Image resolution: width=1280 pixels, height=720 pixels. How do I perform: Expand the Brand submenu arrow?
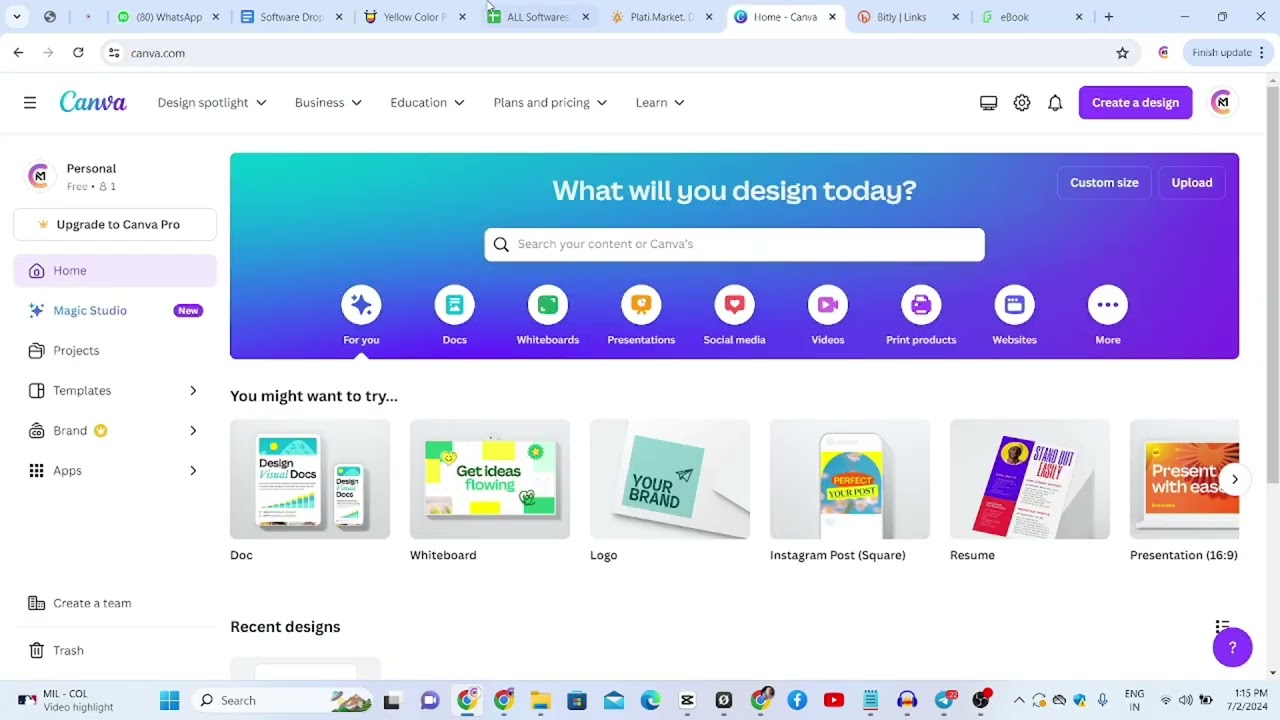pos(193,430)
